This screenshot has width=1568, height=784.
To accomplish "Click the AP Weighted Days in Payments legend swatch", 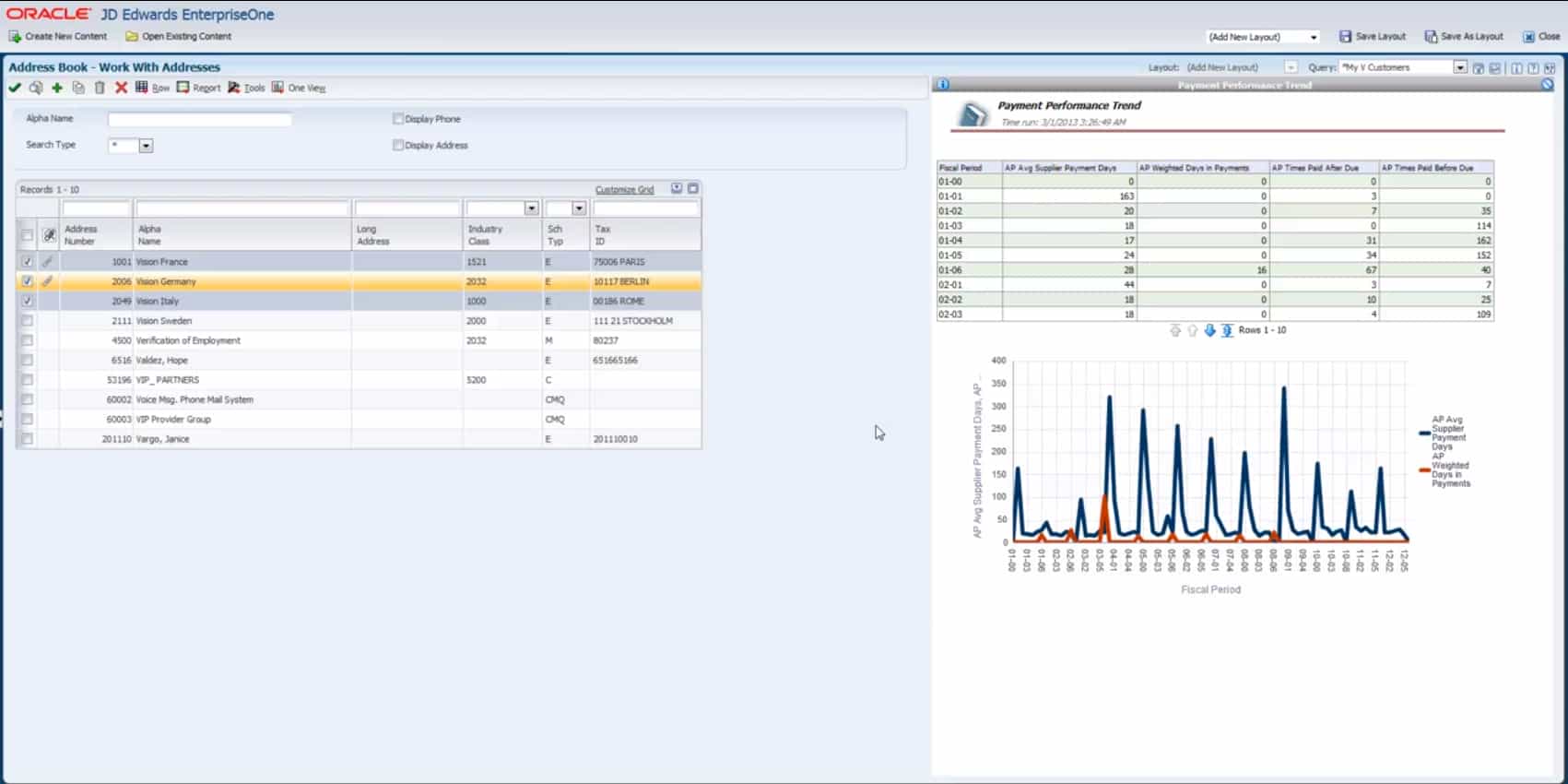I will (1424, 469).
